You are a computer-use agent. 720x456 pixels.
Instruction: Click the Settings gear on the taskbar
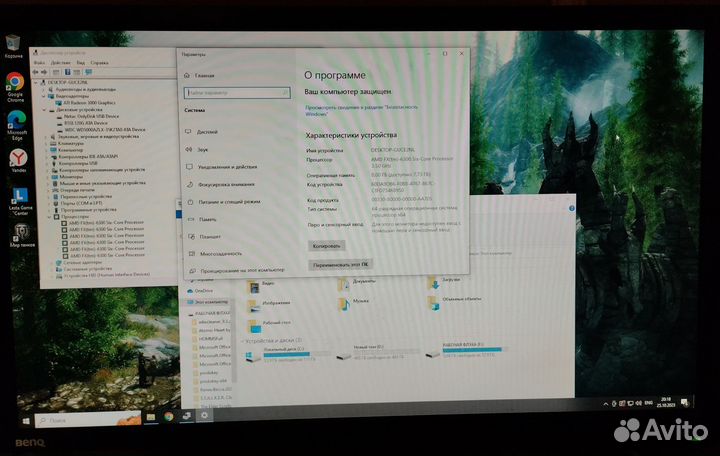(204, 415)
